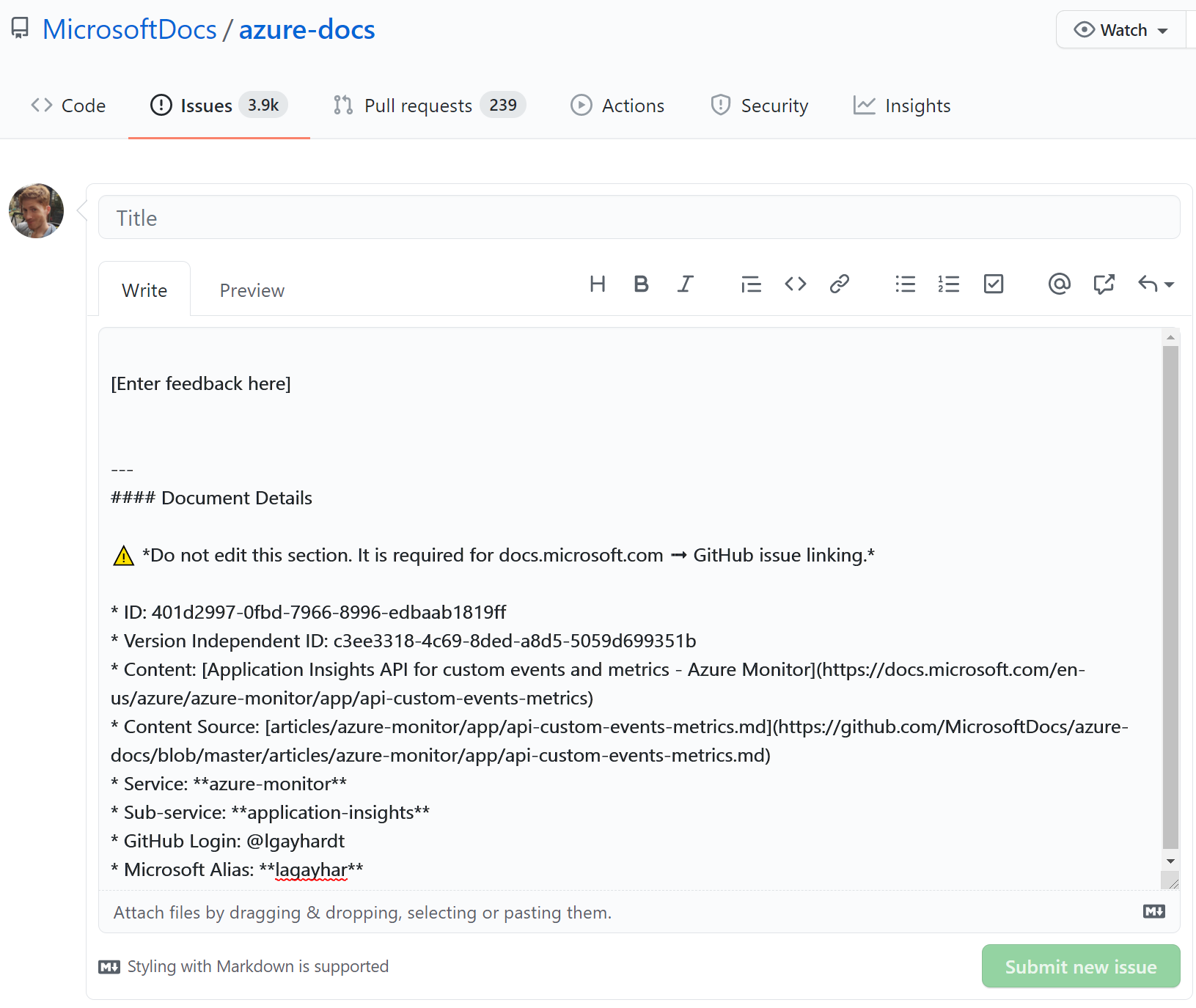Click the Markdown icon beside styling note
The width and height of the screenshot is (1196, 1008).
(109, 967)
